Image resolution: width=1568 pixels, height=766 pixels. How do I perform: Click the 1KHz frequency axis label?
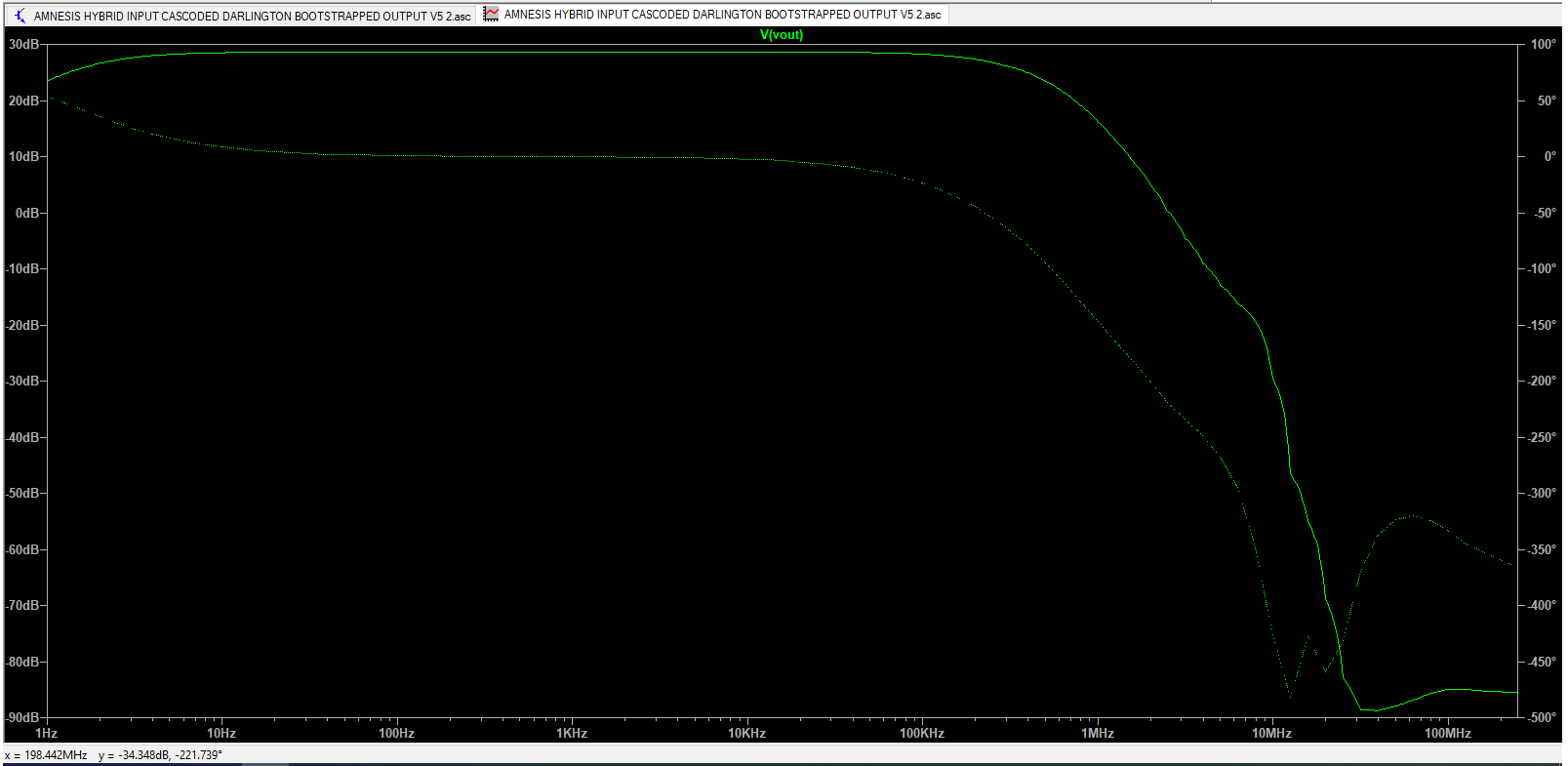tap(572, 733)
